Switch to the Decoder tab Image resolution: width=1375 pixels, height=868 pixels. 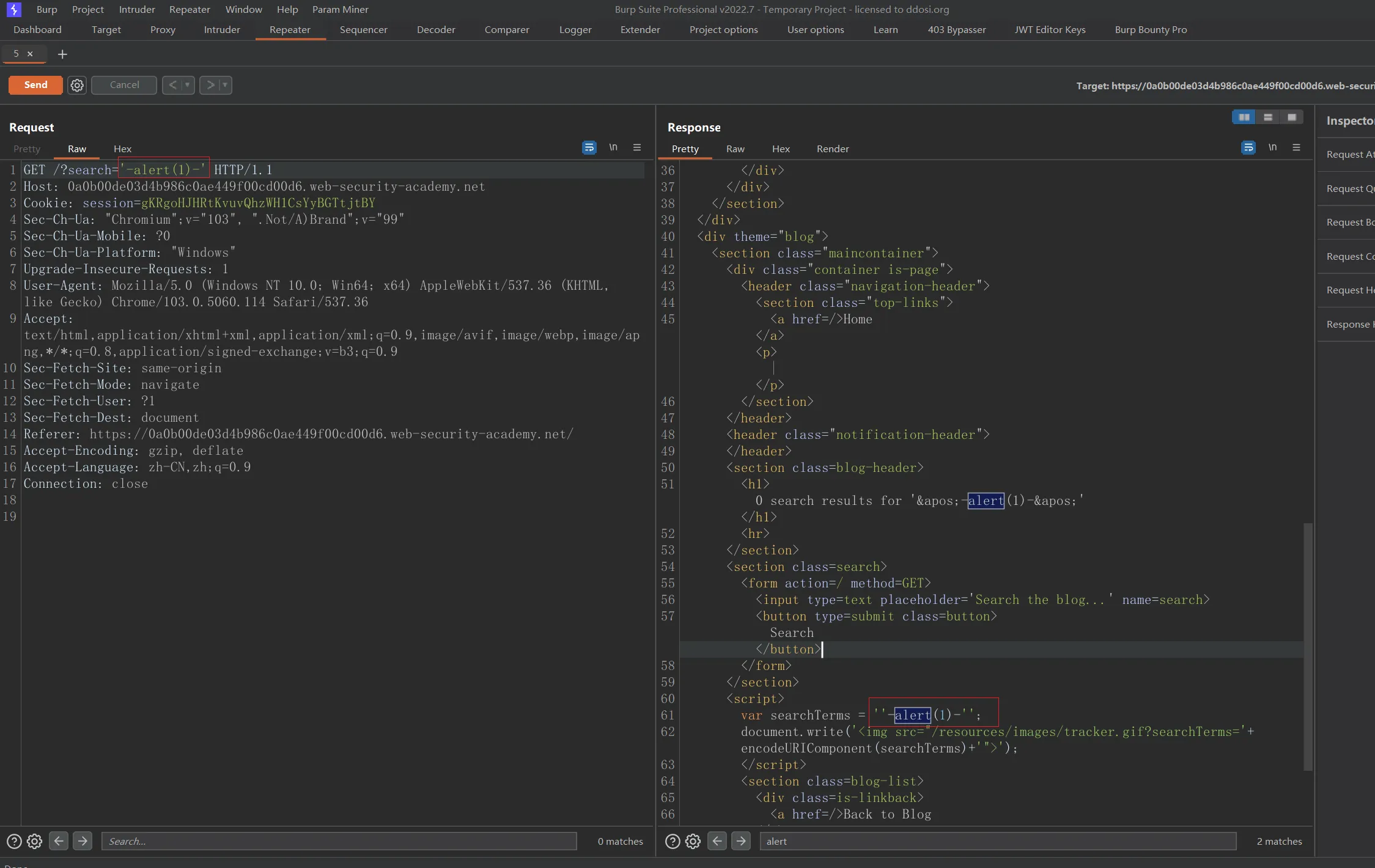tap(436, 29)
